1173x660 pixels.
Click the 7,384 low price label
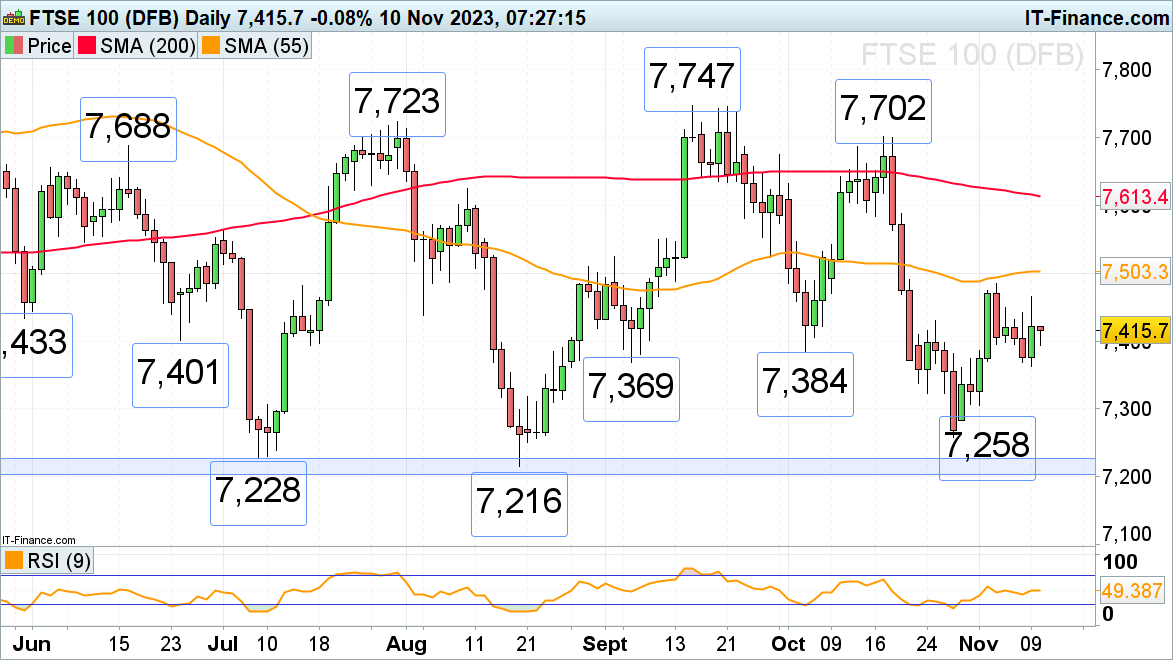[x=806, y=385]
